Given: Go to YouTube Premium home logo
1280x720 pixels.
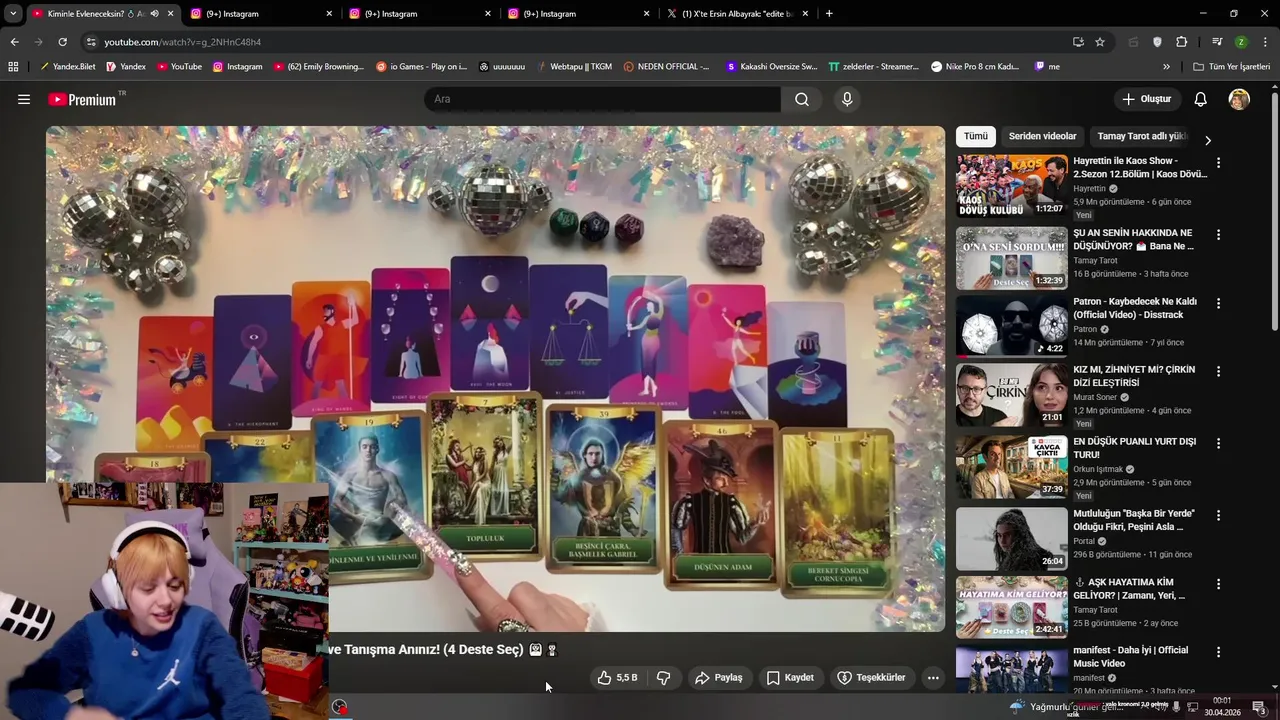Looking at the screenshot, I should click(x=82, y=99).
